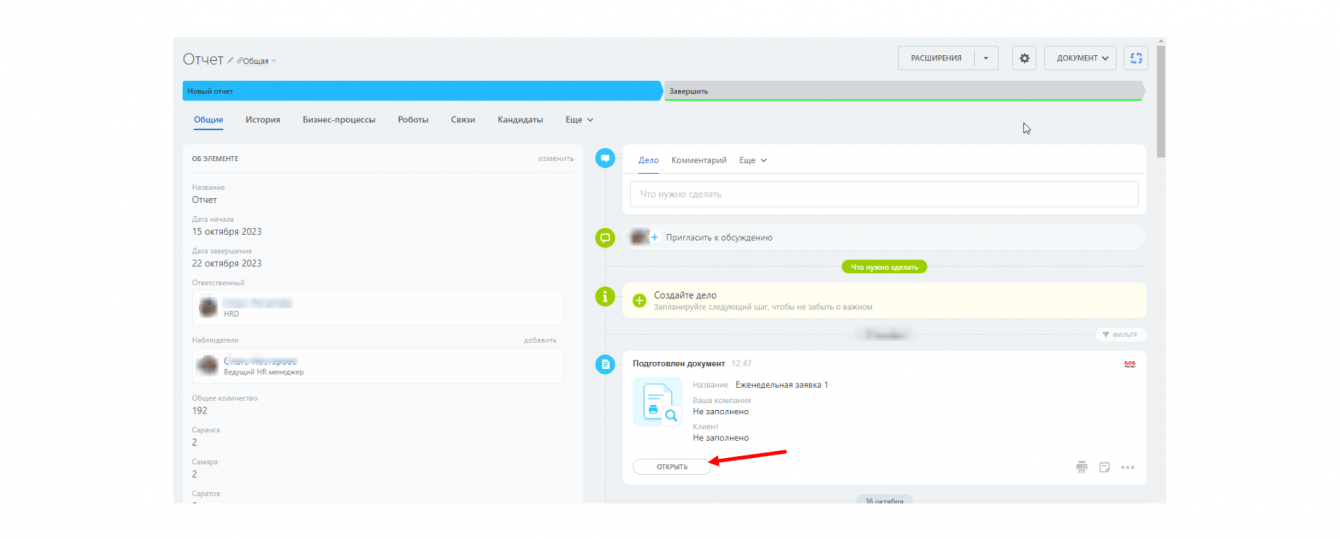Open the document preview thumbnail
The height and width of the screenshot is (539, 1340).
pos(658,403)
